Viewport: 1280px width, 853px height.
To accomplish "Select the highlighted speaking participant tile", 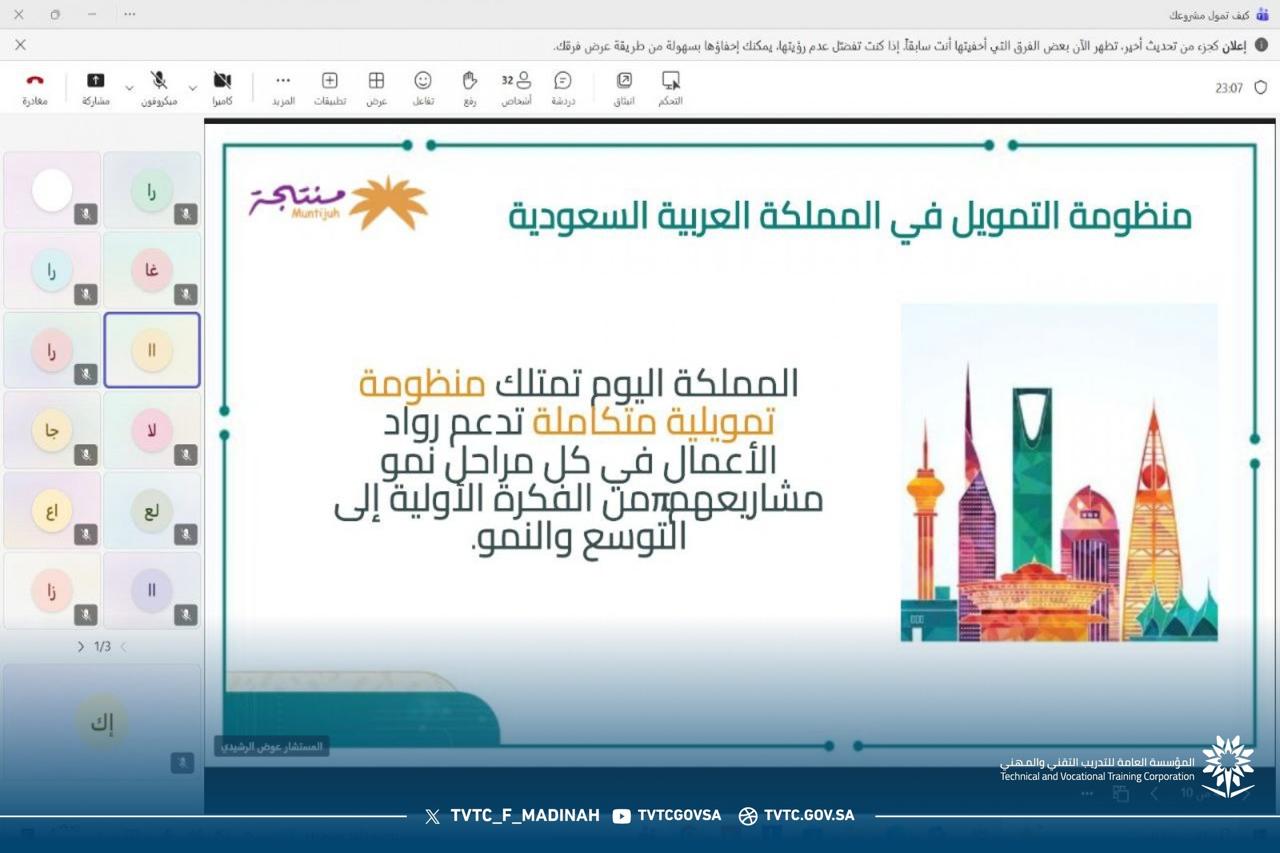I will (x=152, y=350).
